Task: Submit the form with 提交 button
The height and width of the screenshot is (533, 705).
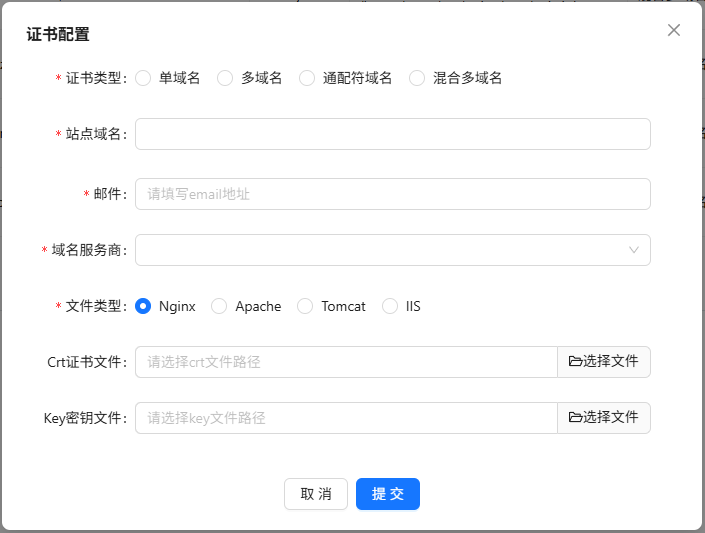Action: coord(388,494)
